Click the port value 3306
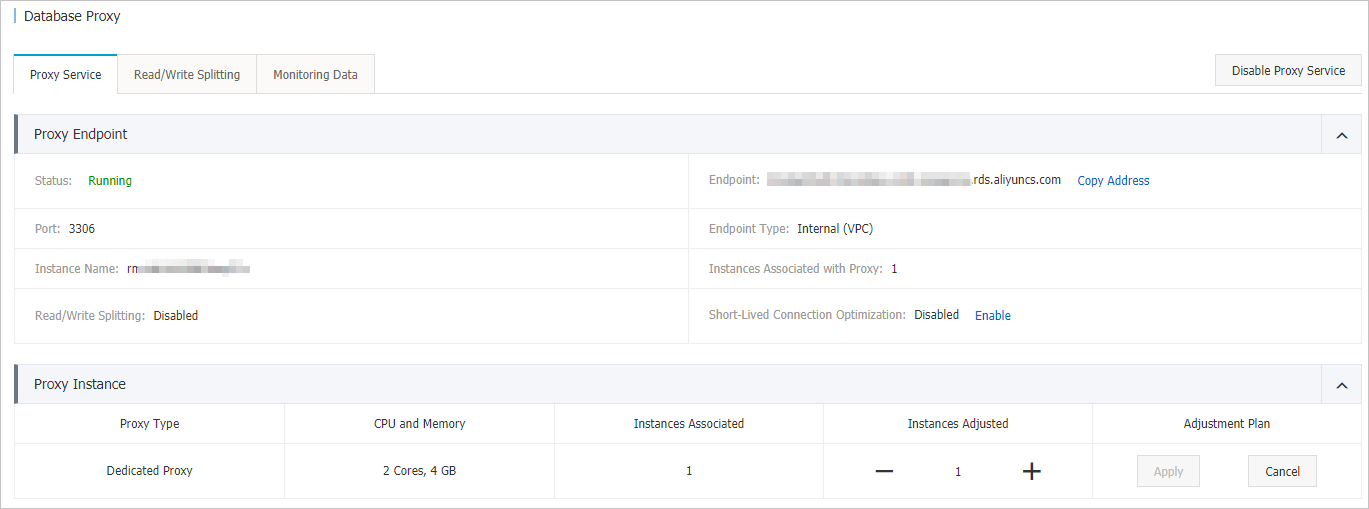1369x509 pixels. click(82, 229)
